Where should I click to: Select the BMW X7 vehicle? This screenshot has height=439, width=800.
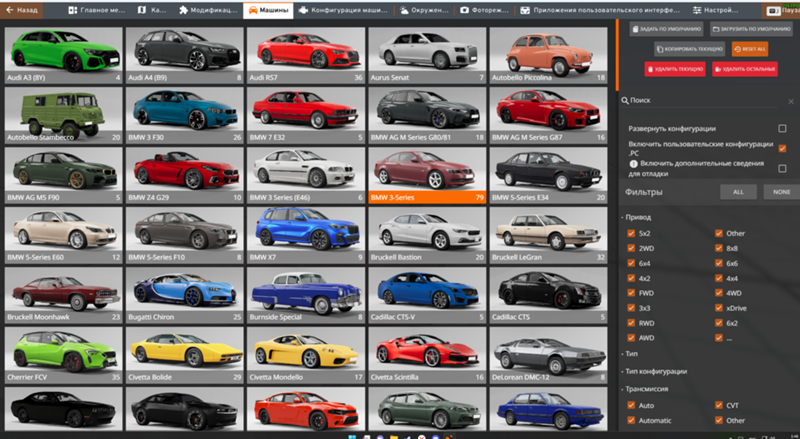coord(306,235)
